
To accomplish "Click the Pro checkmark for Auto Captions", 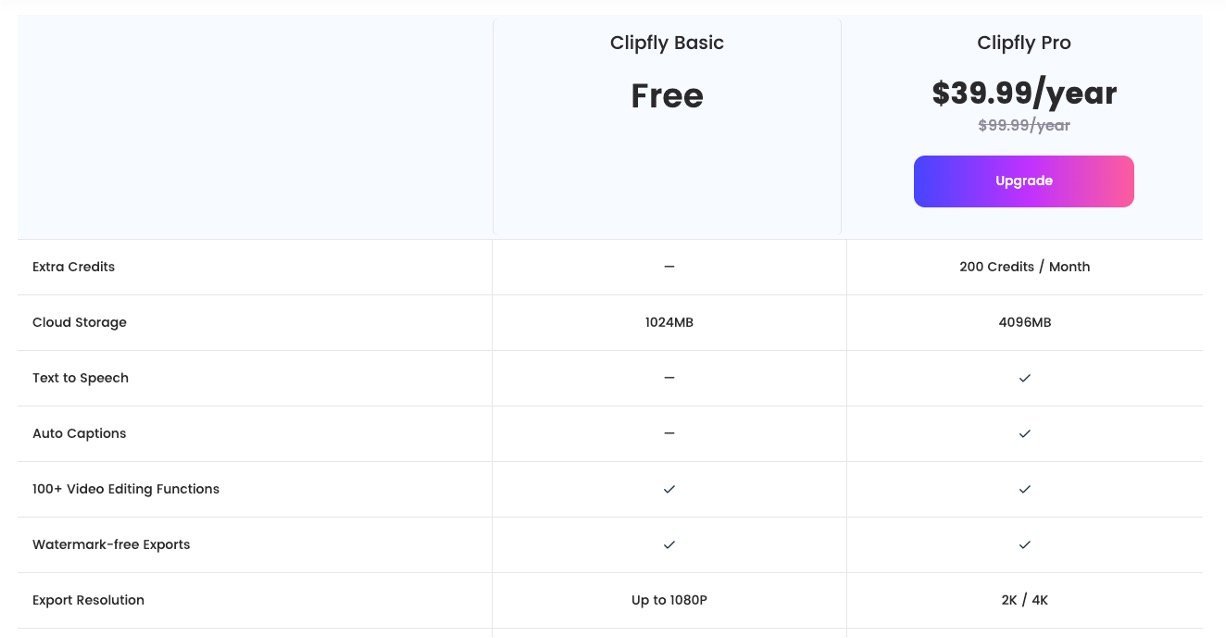I will (x=1024, y=434).
